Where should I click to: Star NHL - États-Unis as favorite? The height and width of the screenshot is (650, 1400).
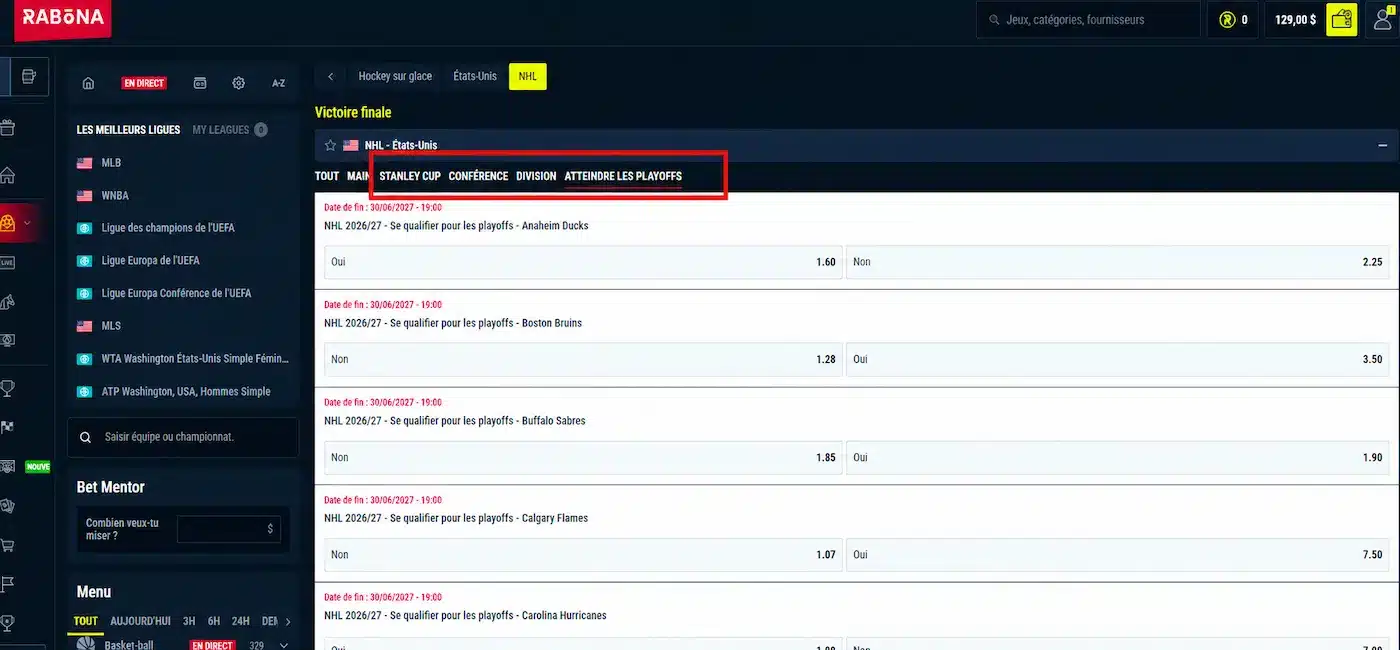pyautogui.click(x=330, y=145)
